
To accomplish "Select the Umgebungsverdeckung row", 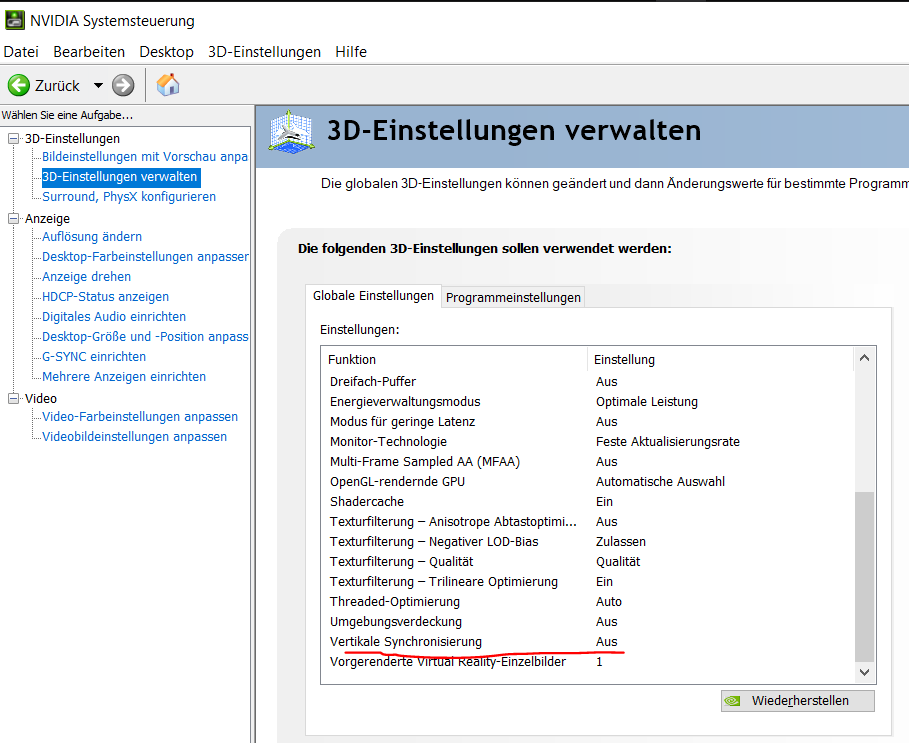I will pyautogui.click(x=588, y=621).
